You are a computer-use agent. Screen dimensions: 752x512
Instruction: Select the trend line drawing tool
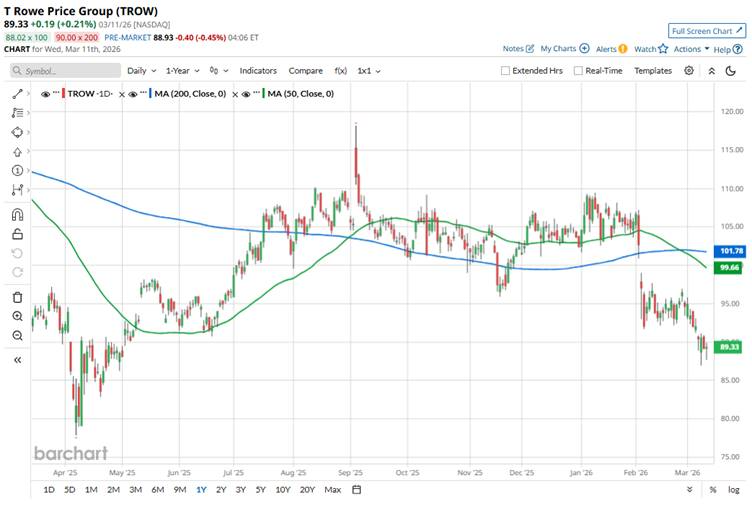click(x=17, y=93)
